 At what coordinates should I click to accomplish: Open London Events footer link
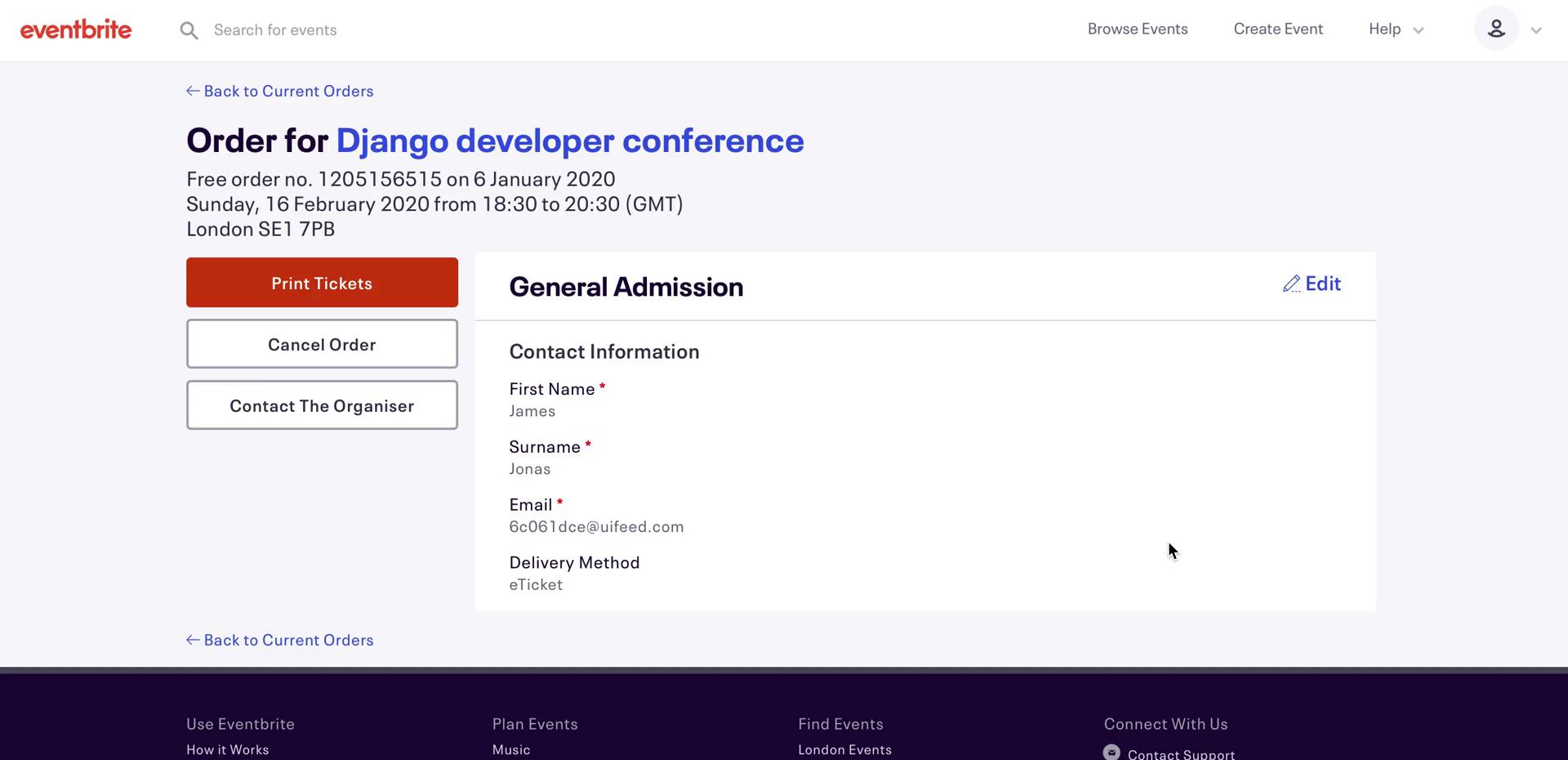click(x=844, y=749)
